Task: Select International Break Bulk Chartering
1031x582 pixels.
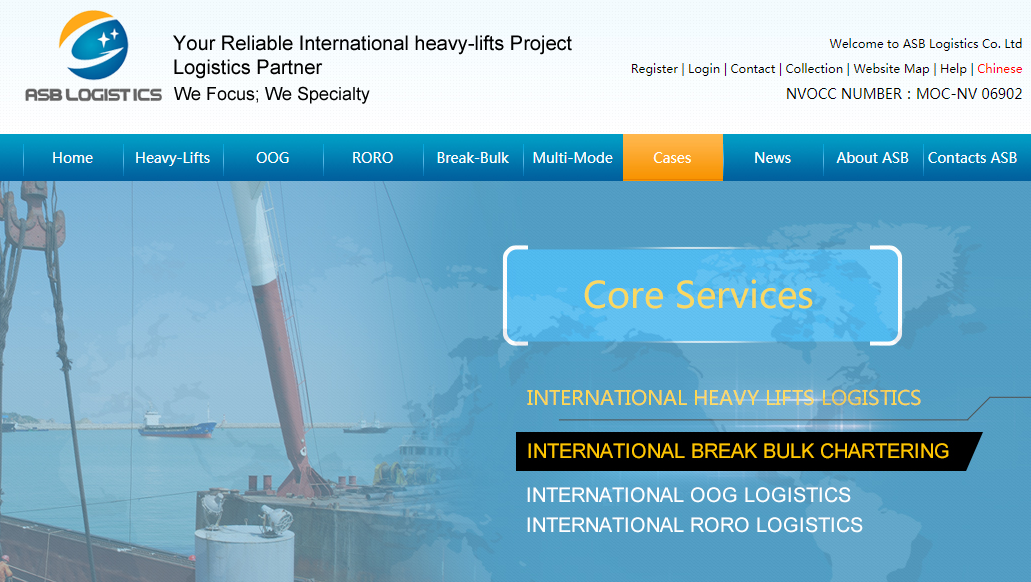Action: pyautogui.click(x=738, y=451)
